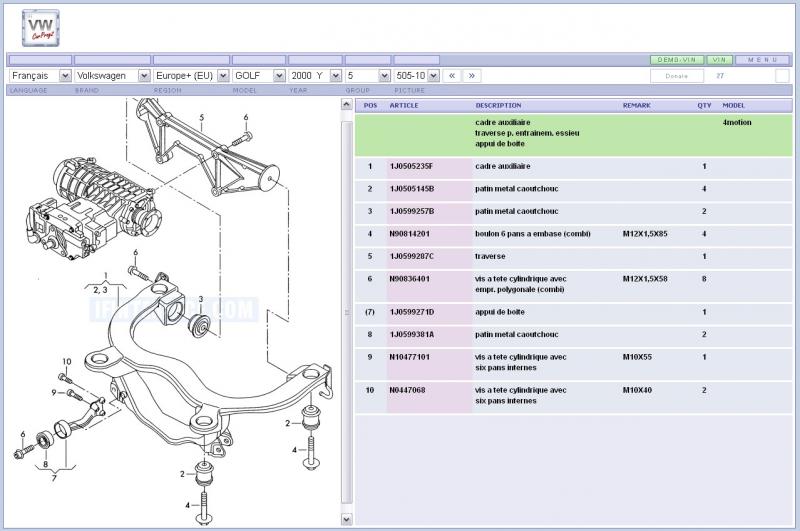The height and width of the screenshot is (531, 800).
Task: Select article number 1J0599257B
Action: (x=412, y=211)
